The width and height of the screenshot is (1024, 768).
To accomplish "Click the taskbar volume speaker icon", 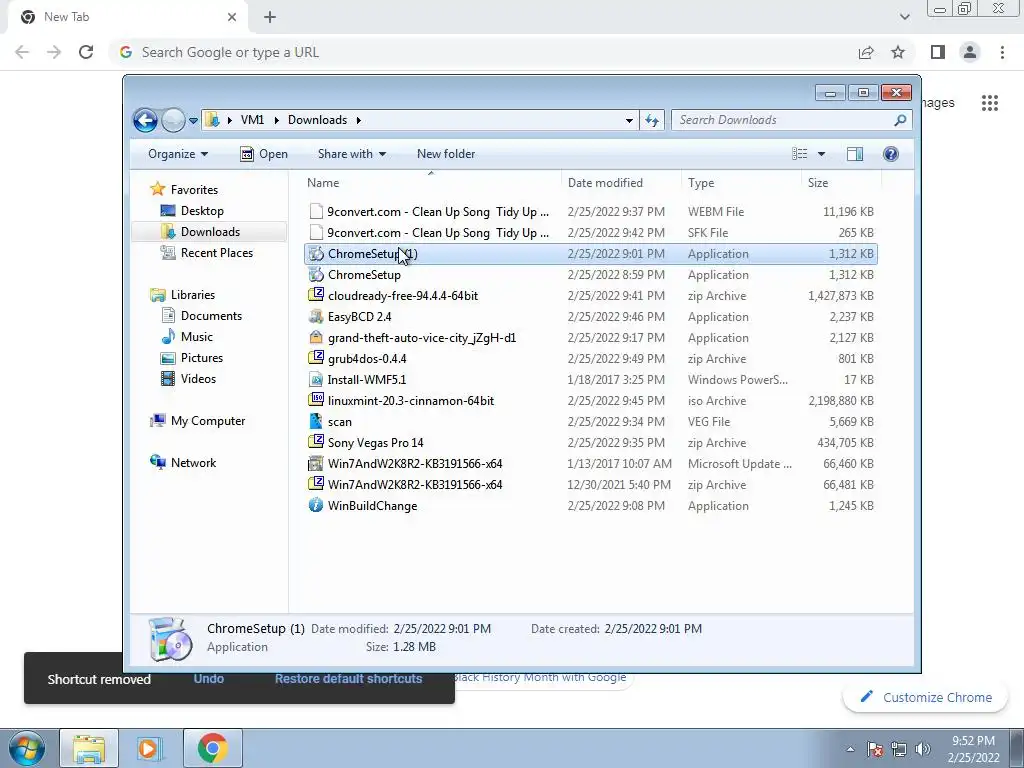I will 923,749.
